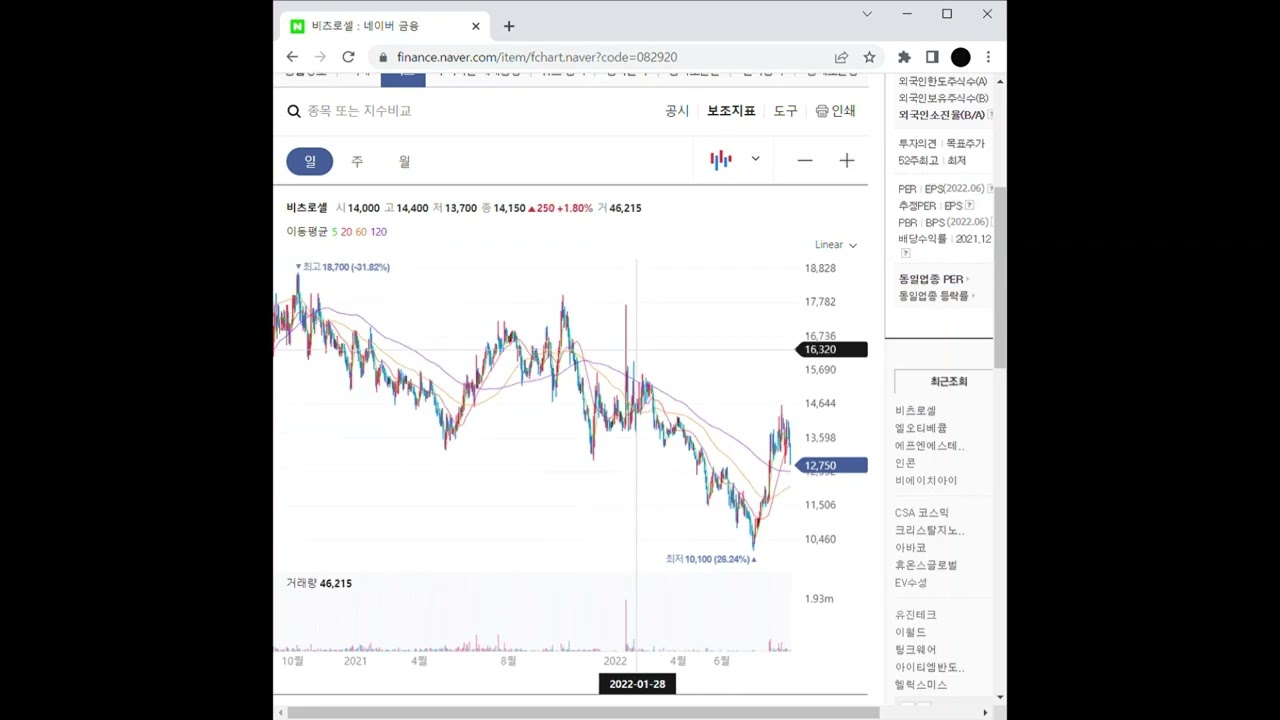Click the vertical page scrollbar thumb
The image size is (1280, 720).
tap(1000, 277)
